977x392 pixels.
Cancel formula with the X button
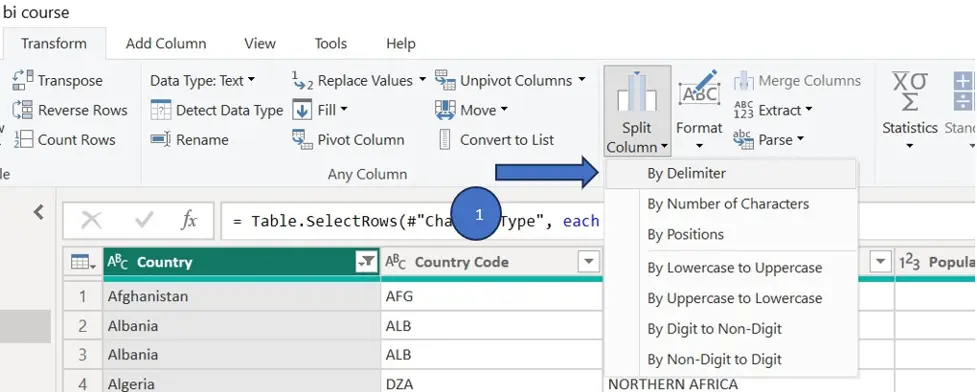(x=92, y=220)
